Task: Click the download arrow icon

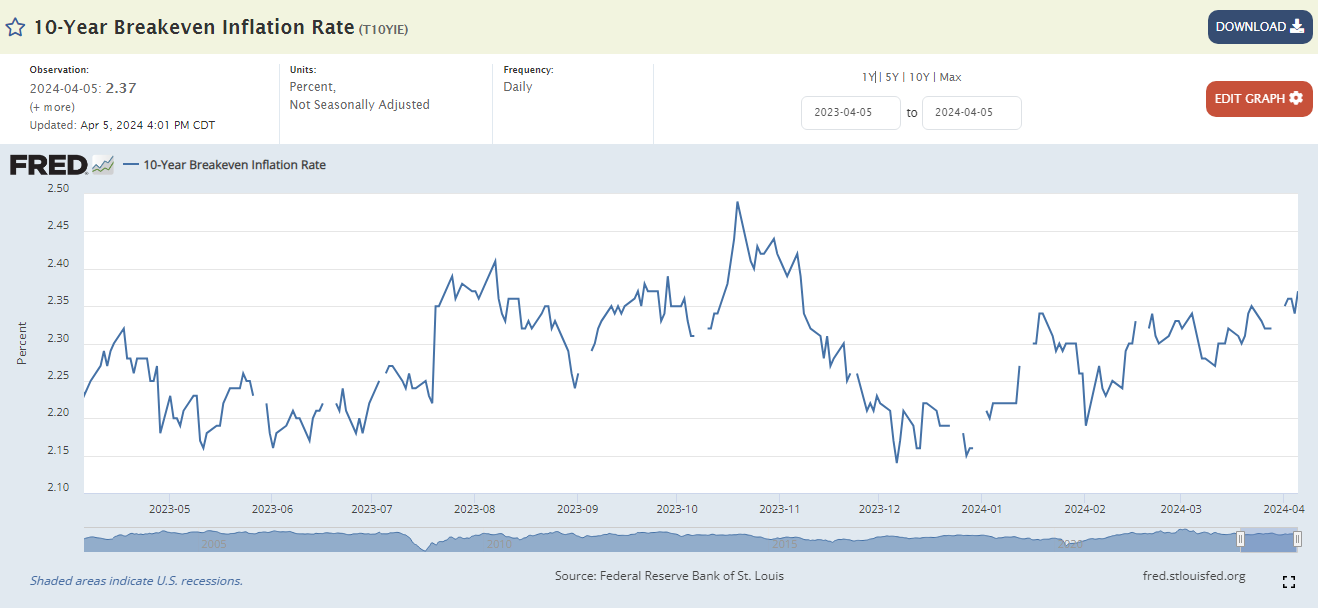Action: 1297,27
